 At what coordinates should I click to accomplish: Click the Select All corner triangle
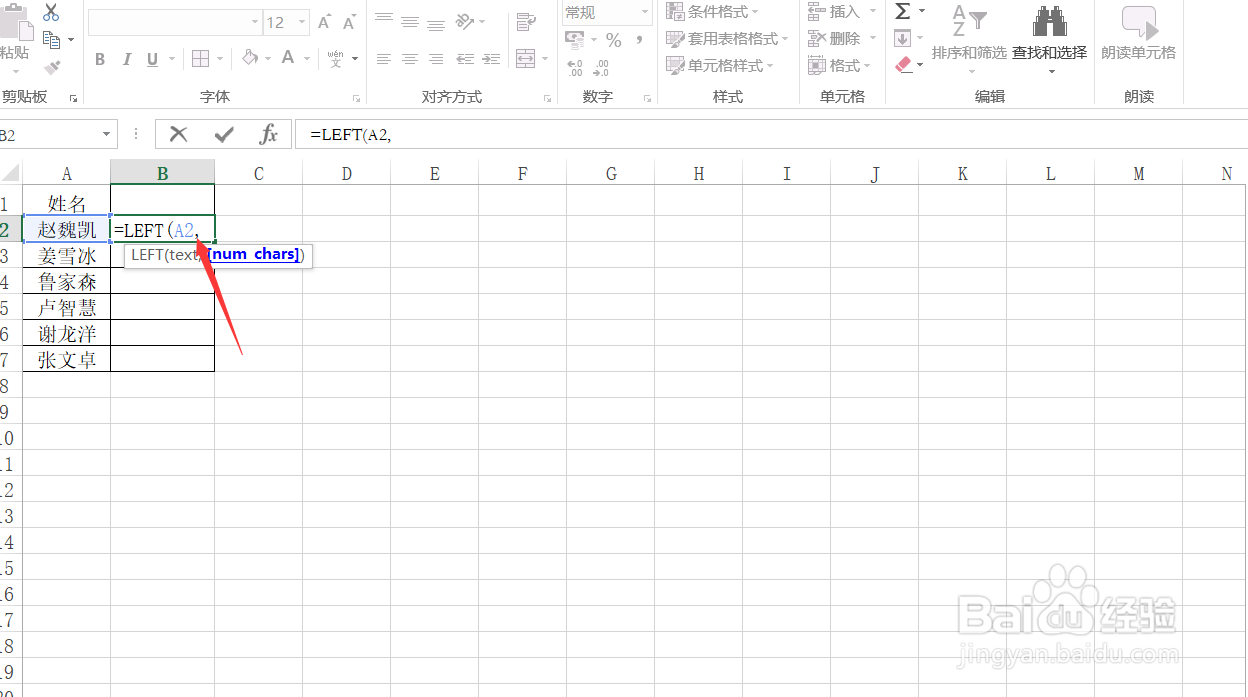tap(11, 174)
